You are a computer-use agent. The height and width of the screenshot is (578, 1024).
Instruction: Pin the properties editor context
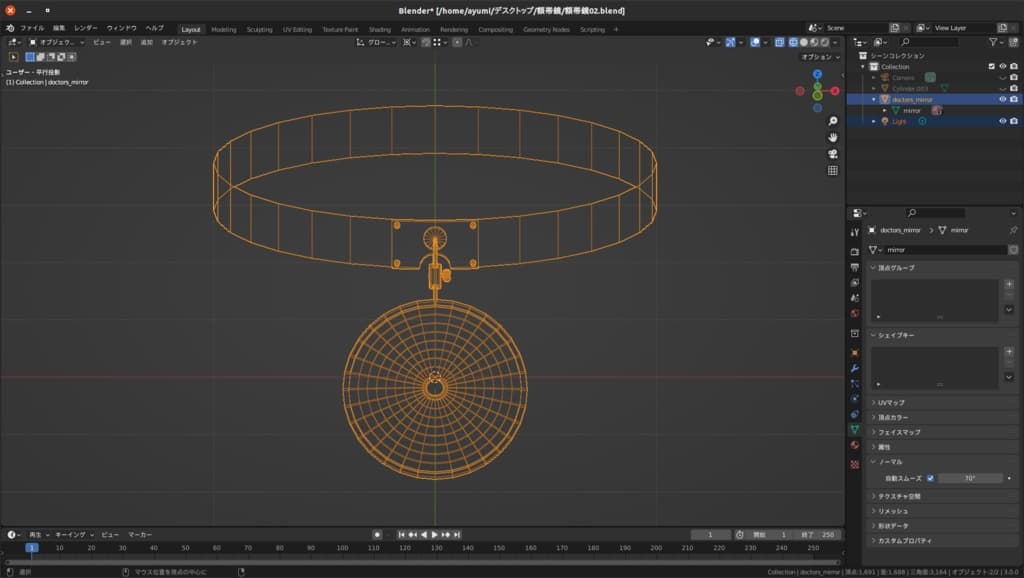tap(1013, 230)
